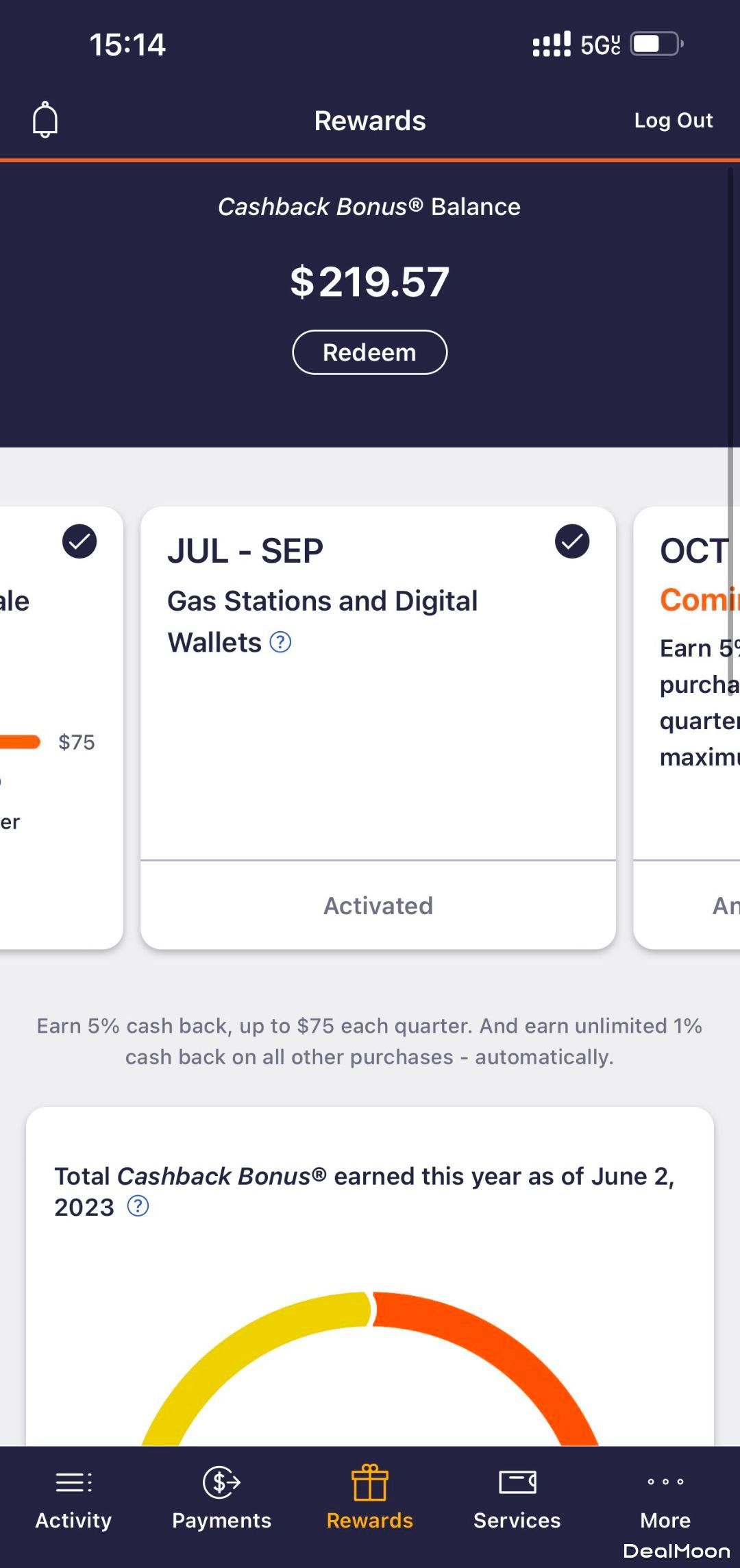Click the orange quarter progress bar

(21, 742)
